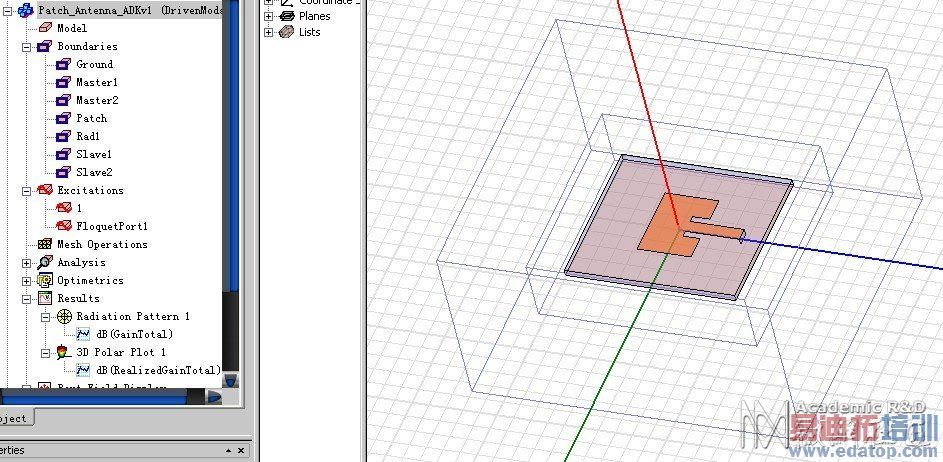Expand the Planes node
943x462 pixels.
pos(269,16)
